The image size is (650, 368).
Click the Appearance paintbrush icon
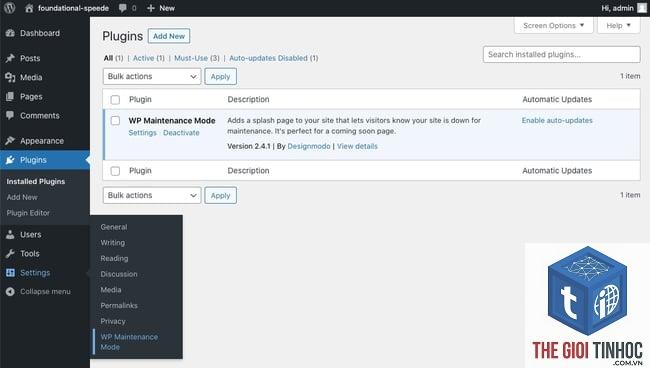coord(10,141)
